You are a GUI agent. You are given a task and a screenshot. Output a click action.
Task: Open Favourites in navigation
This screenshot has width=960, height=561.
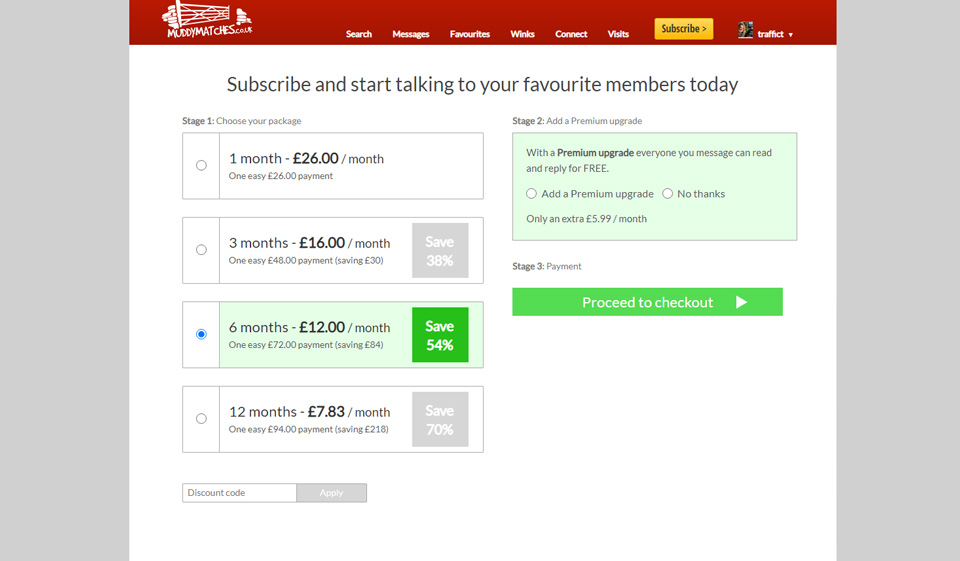[470, 34]
